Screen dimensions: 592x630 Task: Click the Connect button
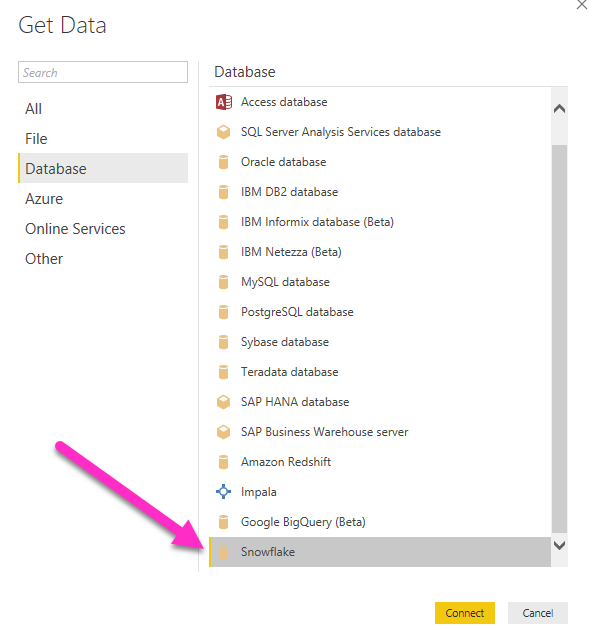coord(465,613)
